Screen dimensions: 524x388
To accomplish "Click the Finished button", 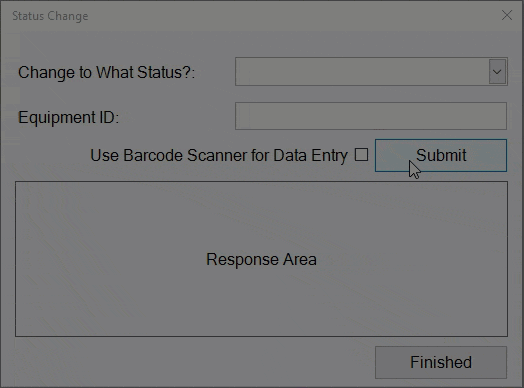I will click(441, 362).
